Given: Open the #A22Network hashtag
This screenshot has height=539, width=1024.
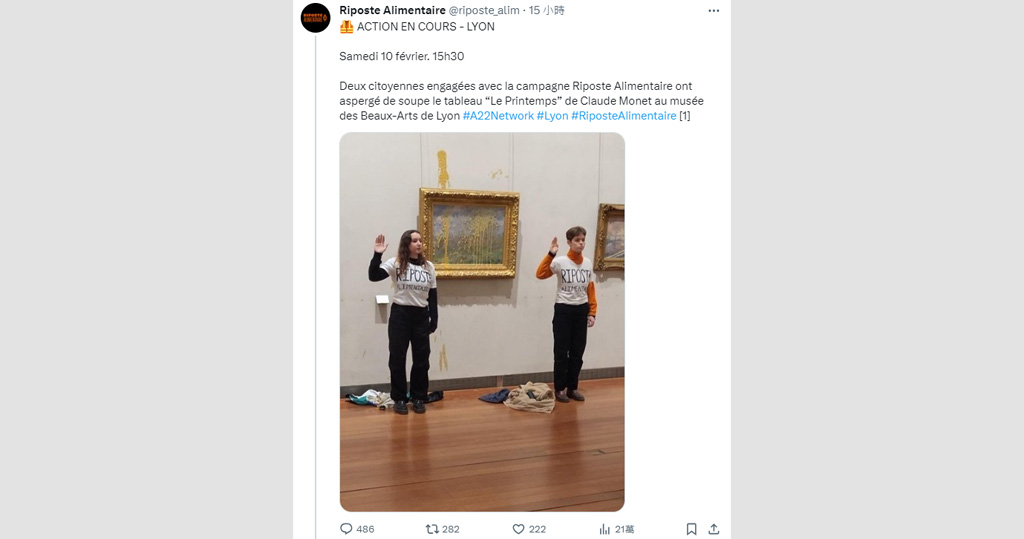Looking at the screenshot, I should point(498,116).
